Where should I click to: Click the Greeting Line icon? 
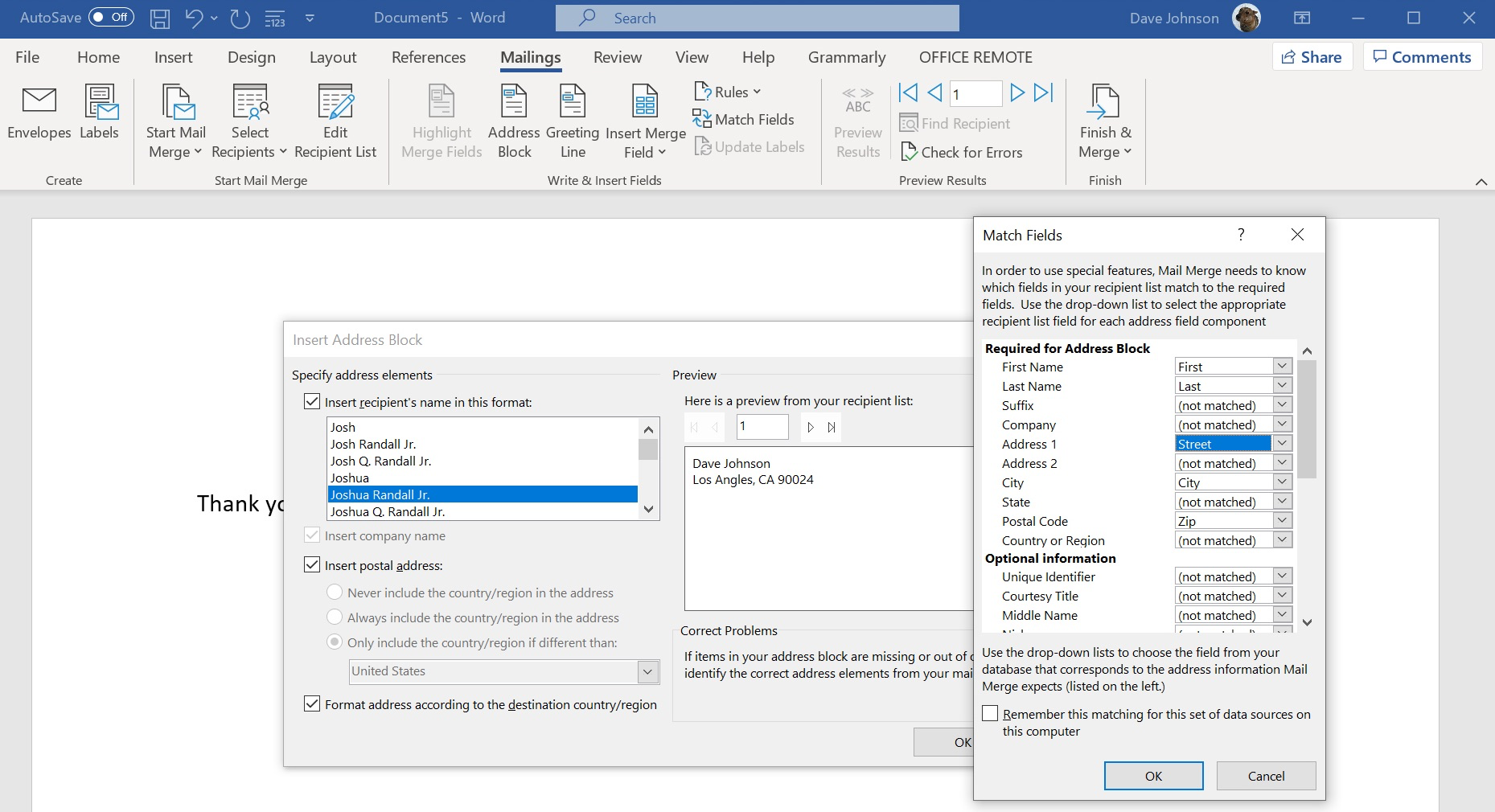point(573,102)
